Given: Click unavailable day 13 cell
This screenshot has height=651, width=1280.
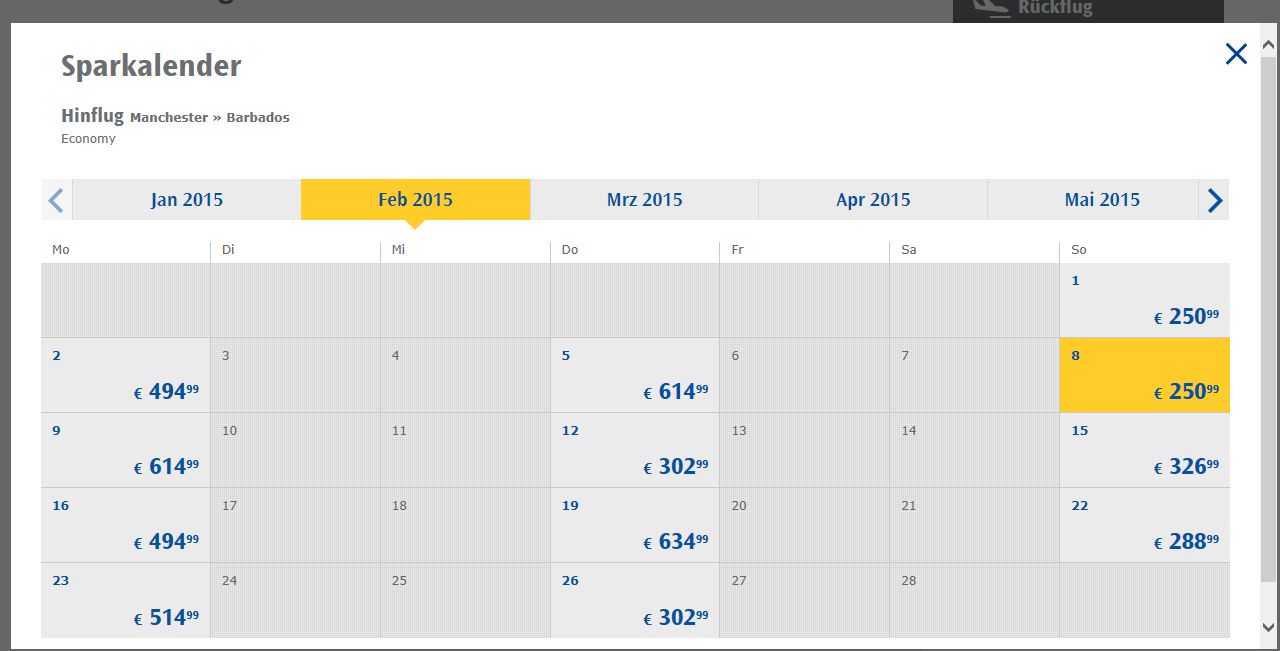Looking at the screenshot, I should pyautogui.click(x=805, y=450).
